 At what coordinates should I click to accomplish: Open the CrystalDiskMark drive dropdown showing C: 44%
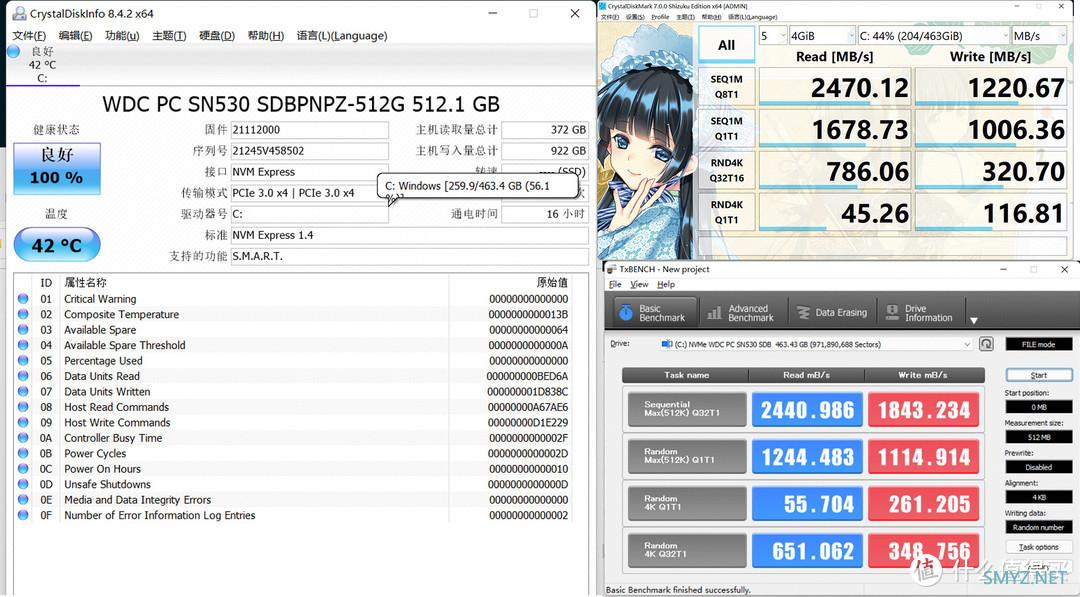pyautogui.click(x=933, y=36)
